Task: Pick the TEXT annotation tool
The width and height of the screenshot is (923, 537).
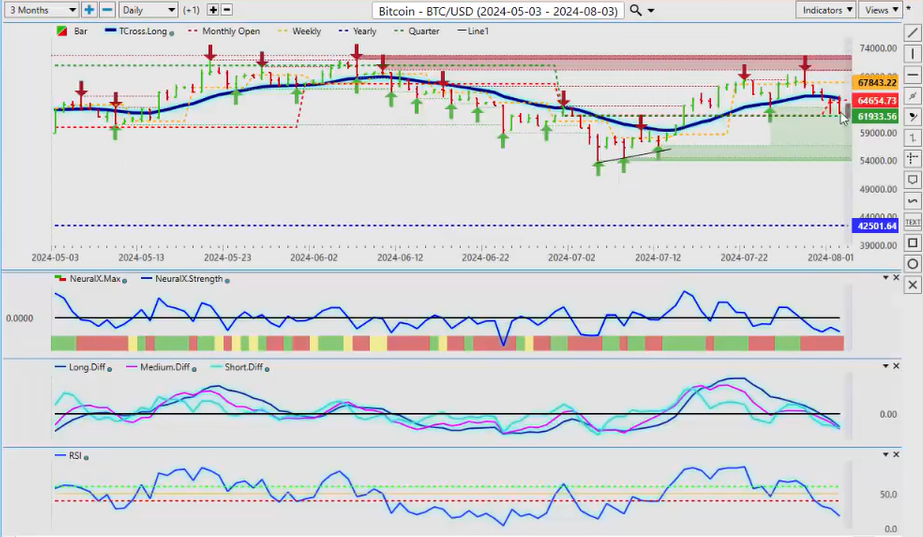Action: (912, 221)
